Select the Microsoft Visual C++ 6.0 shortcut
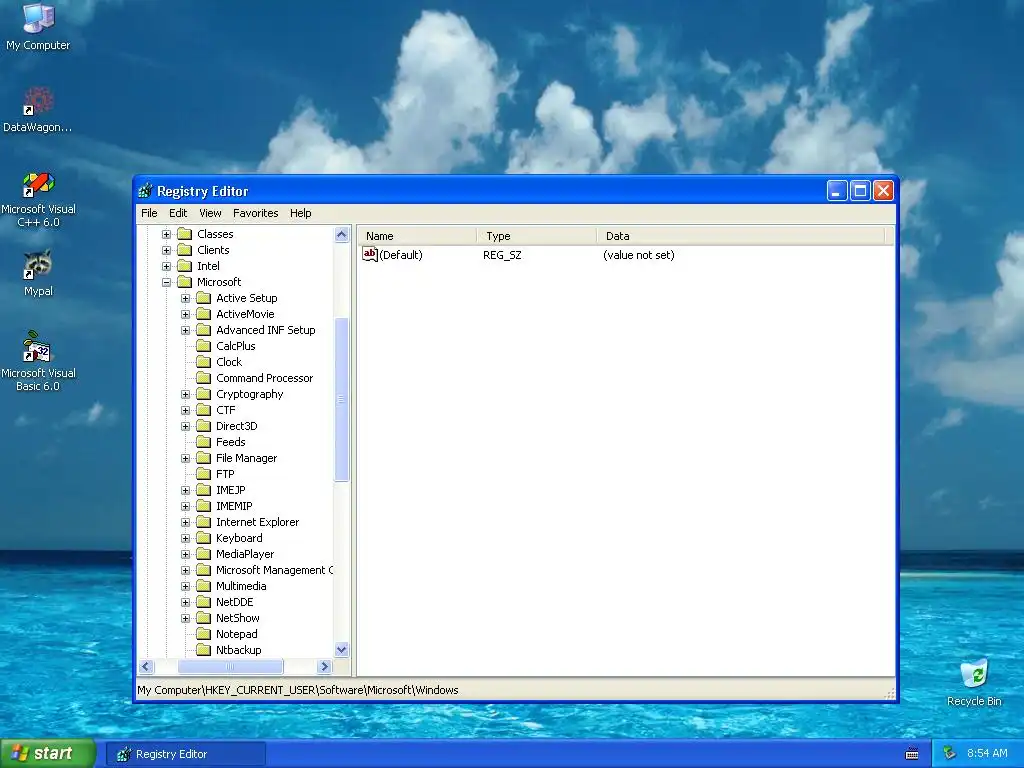1024x768 pixels. (39, 184)
